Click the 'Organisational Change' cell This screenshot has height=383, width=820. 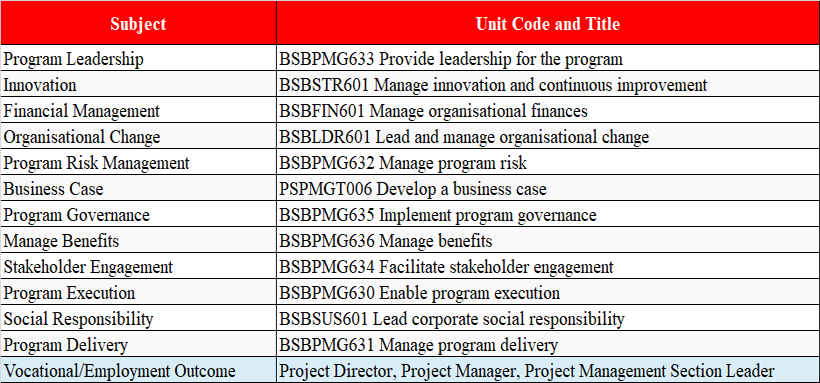tap(138, 137)
